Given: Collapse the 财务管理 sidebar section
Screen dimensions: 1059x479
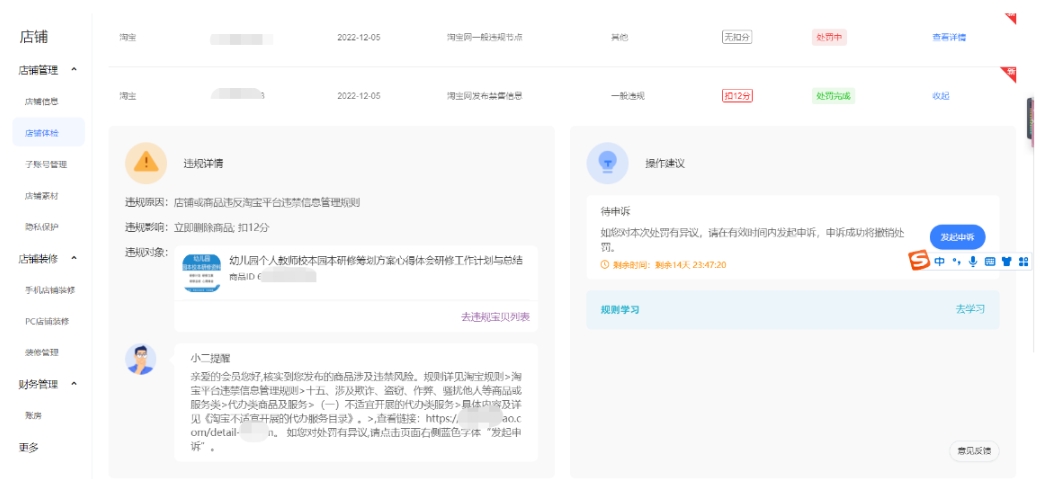Looking at the screenshot, I should pyautogui.click(x=75, y=384).
